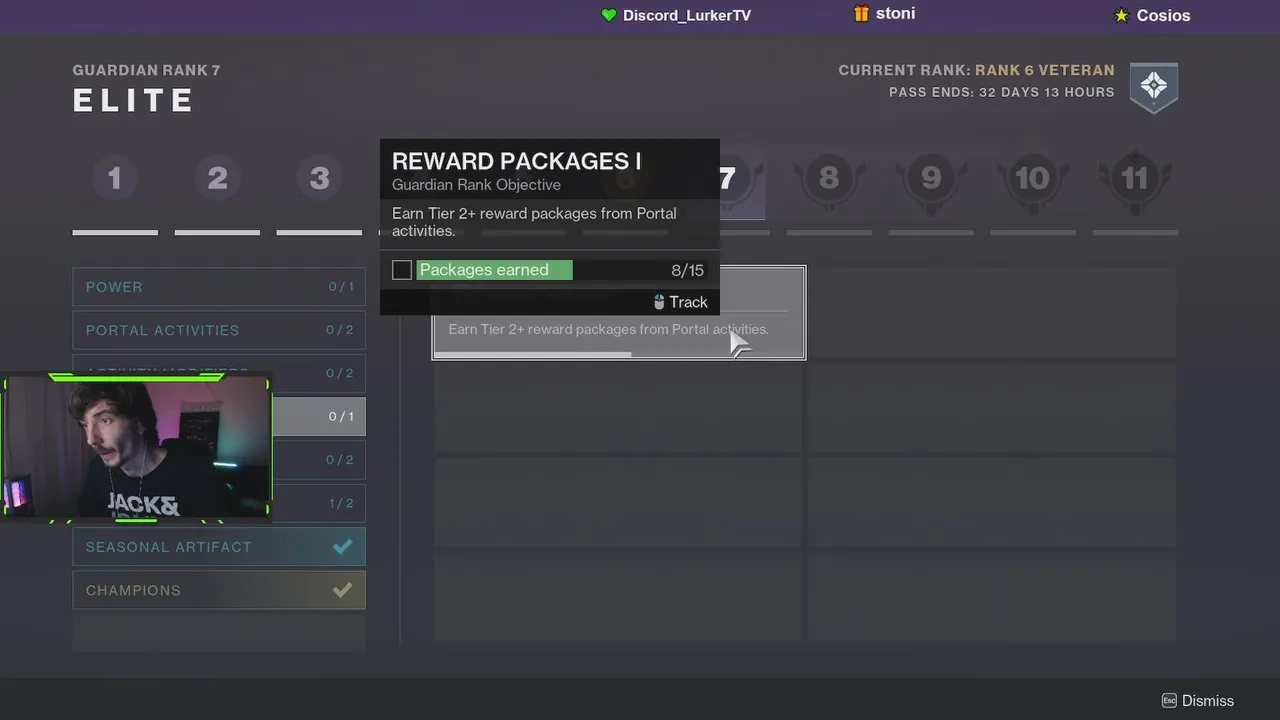The width and height of the screenshot is (1280, 720).
Task: Select Guardian Rank 11 badge
Action: 1135,179
